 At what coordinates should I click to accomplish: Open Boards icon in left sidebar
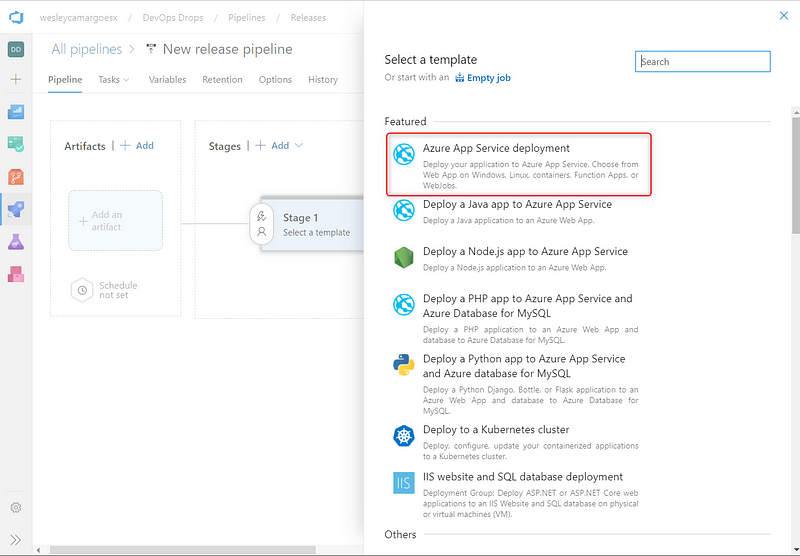tap(16, 112)
